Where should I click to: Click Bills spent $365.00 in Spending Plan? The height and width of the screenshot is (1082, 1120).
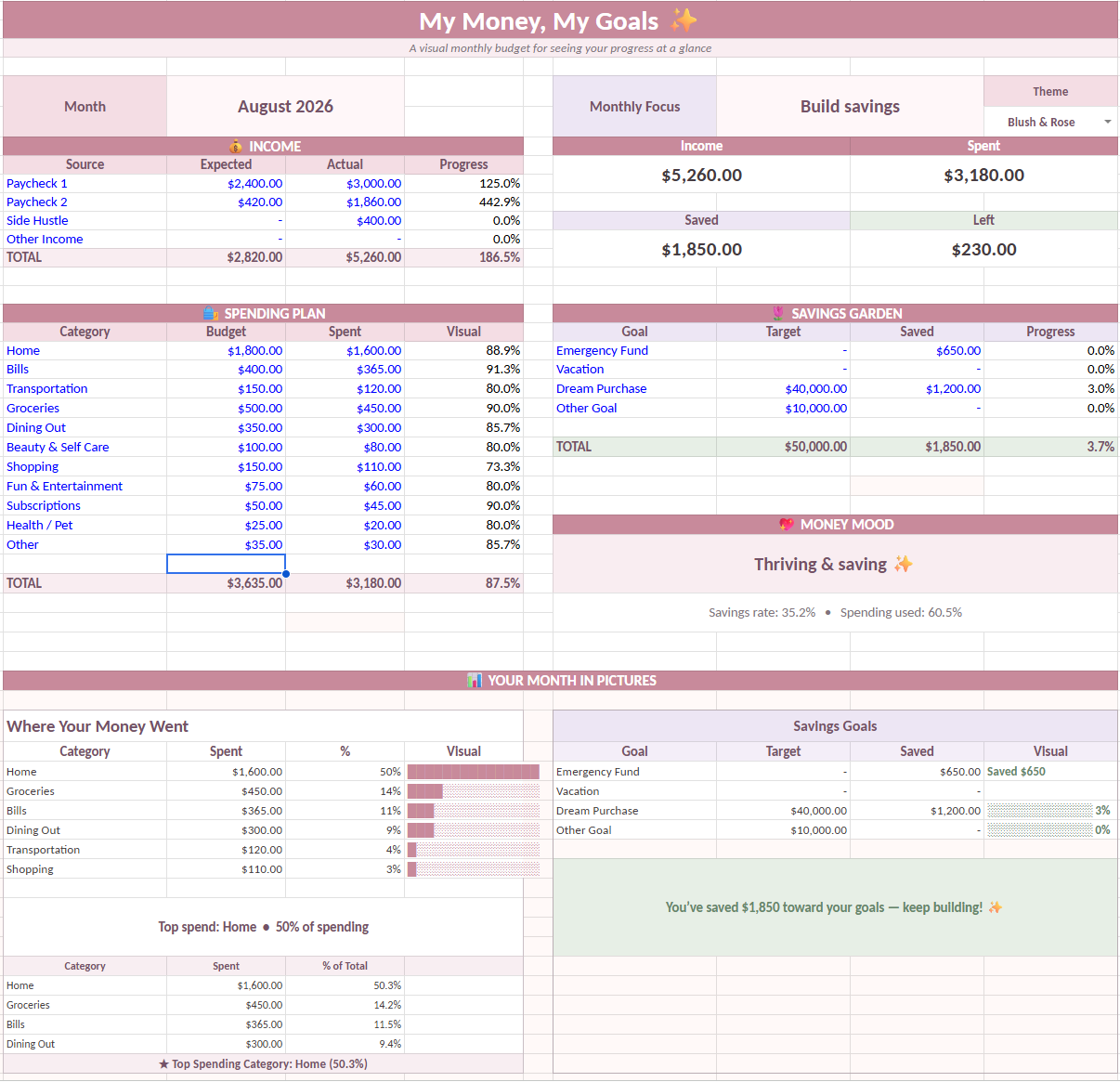[345, 369]
